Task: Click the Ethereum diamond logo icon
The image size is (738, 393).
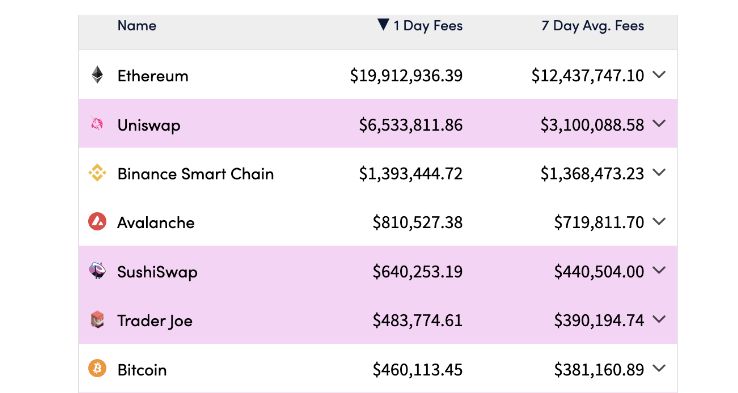Action: (x=97, y=75)
